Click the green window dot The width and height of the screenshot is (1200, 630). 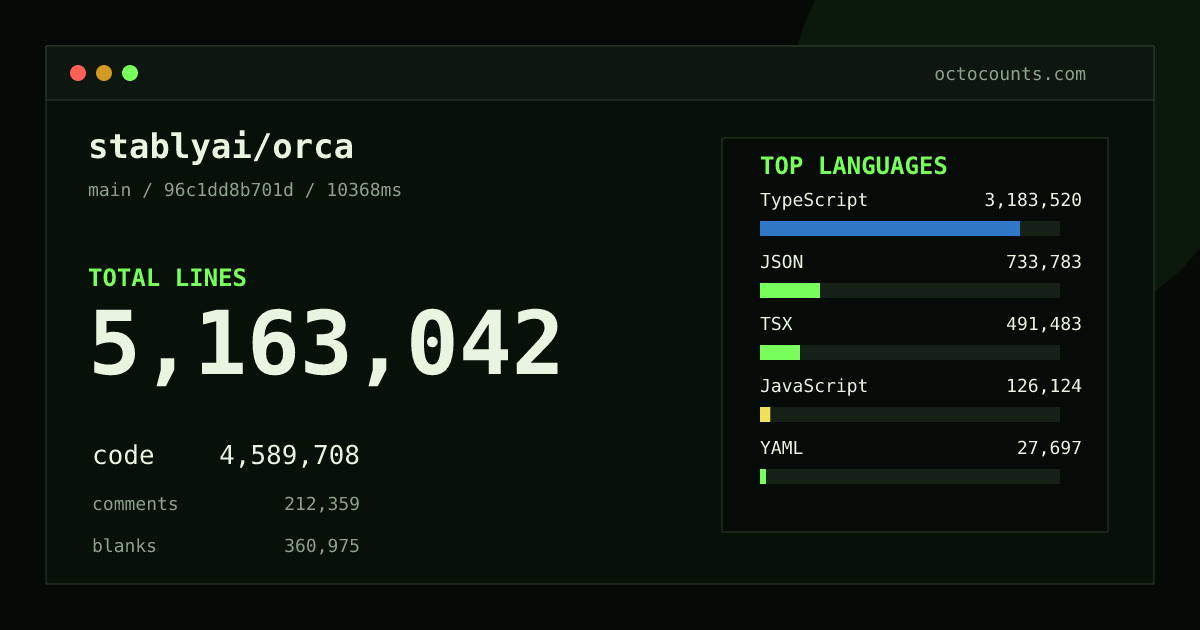tap(130, 73)
